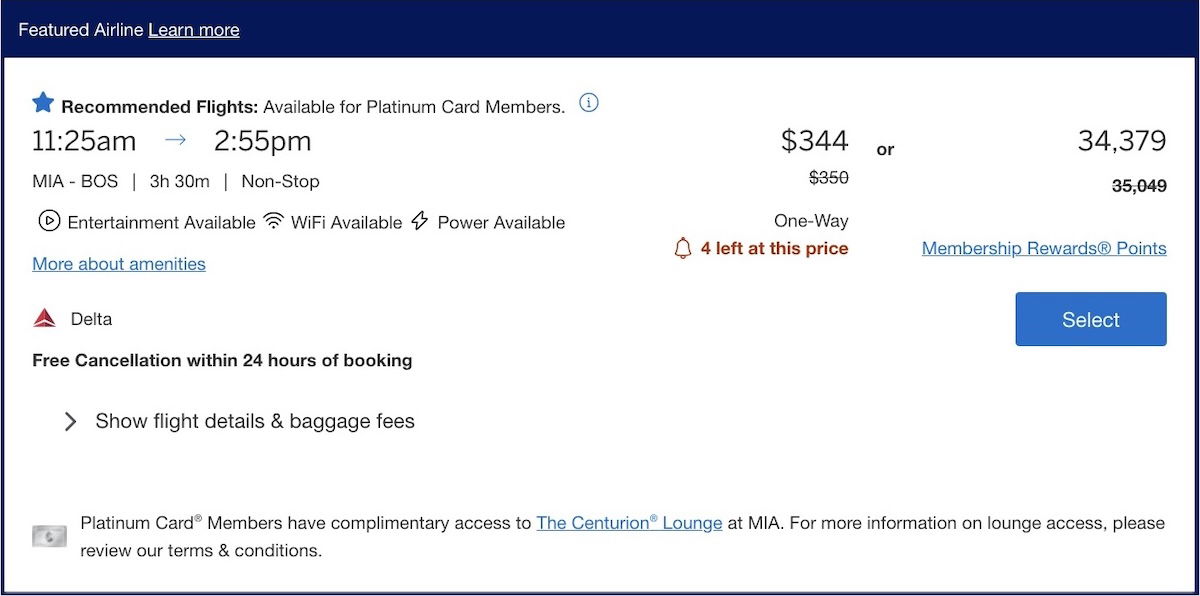The width and height of the screenshot is (1200, 596).
Task: Click the Delta airline logo
Action: click(44, 319)
